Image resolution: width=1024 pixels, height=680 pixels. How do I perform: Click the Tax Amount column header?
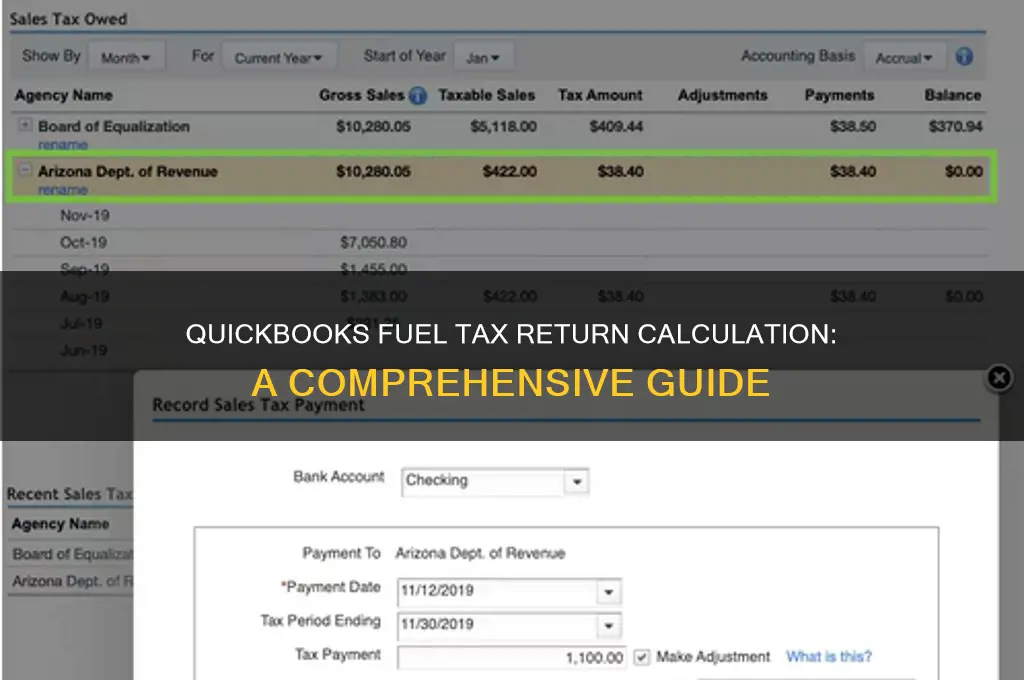[x=600, y=95]
